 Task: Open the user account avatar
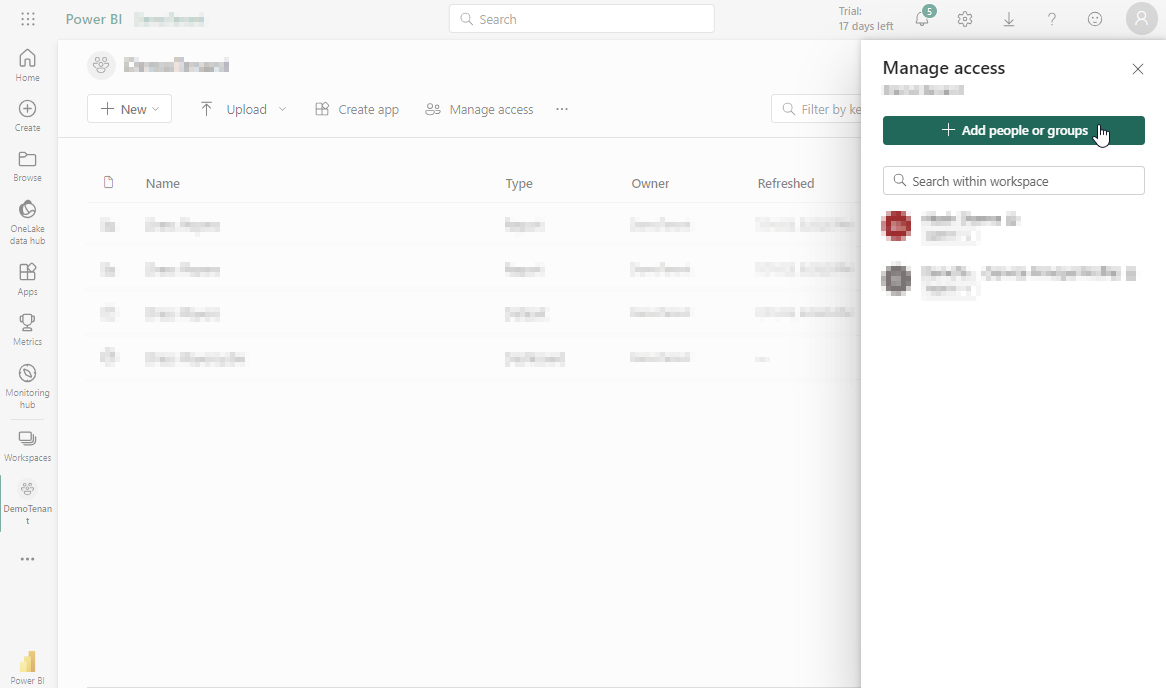point(1141,19)
